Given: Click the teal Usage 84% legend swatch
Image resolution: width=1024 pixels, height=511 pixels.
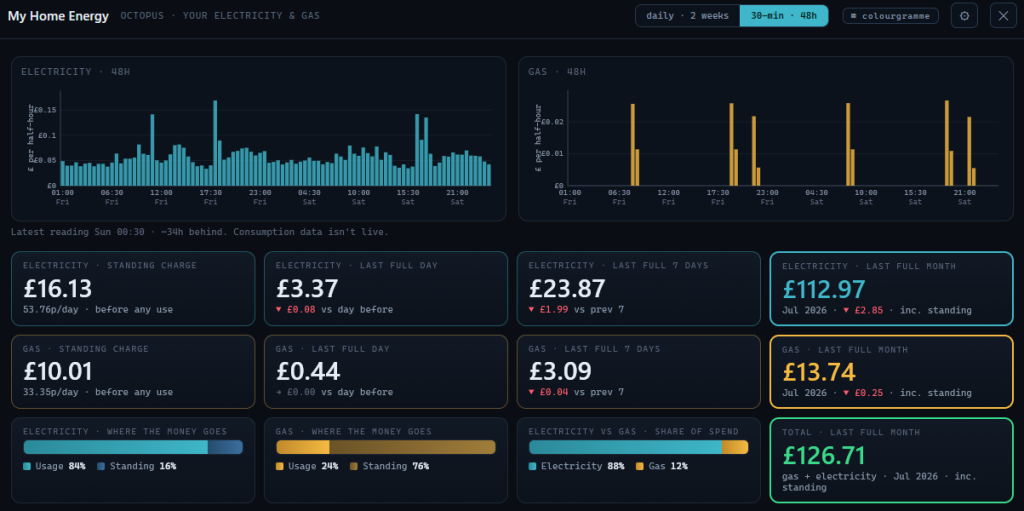Looking at the screenshot, I should [27, 467].
